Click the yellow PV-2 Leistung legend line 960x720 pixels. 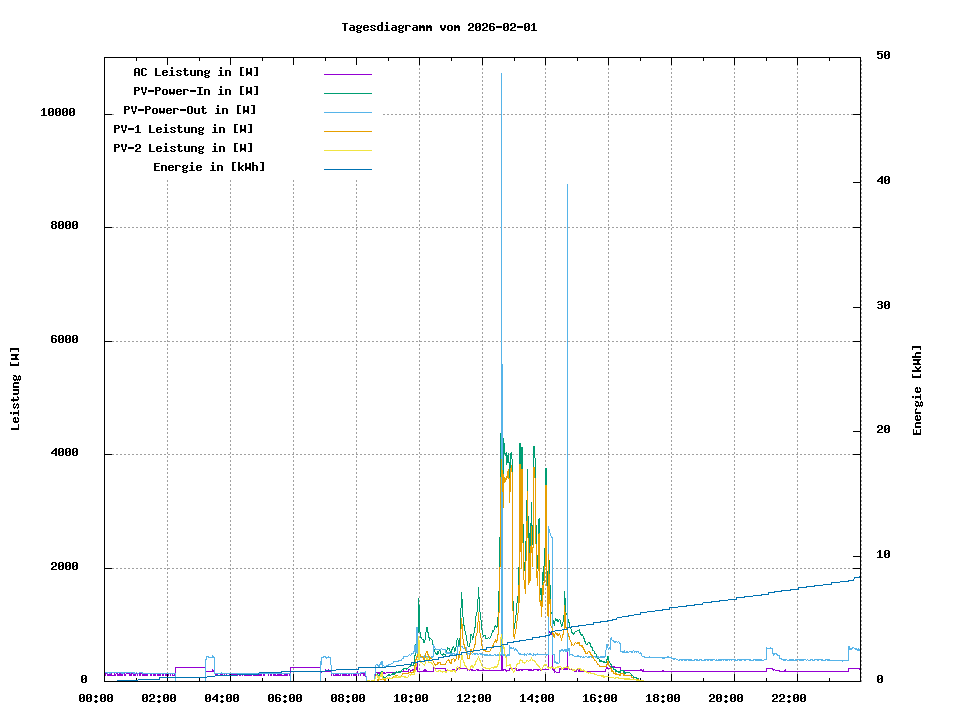click(x=347, y=150)
